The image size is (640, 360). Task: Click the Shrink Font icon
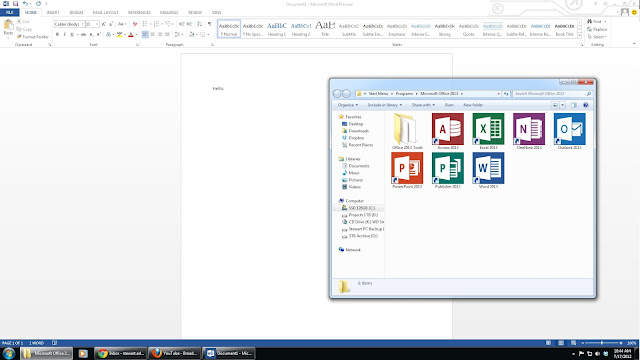pyautogui.click(x=111, y=24)
